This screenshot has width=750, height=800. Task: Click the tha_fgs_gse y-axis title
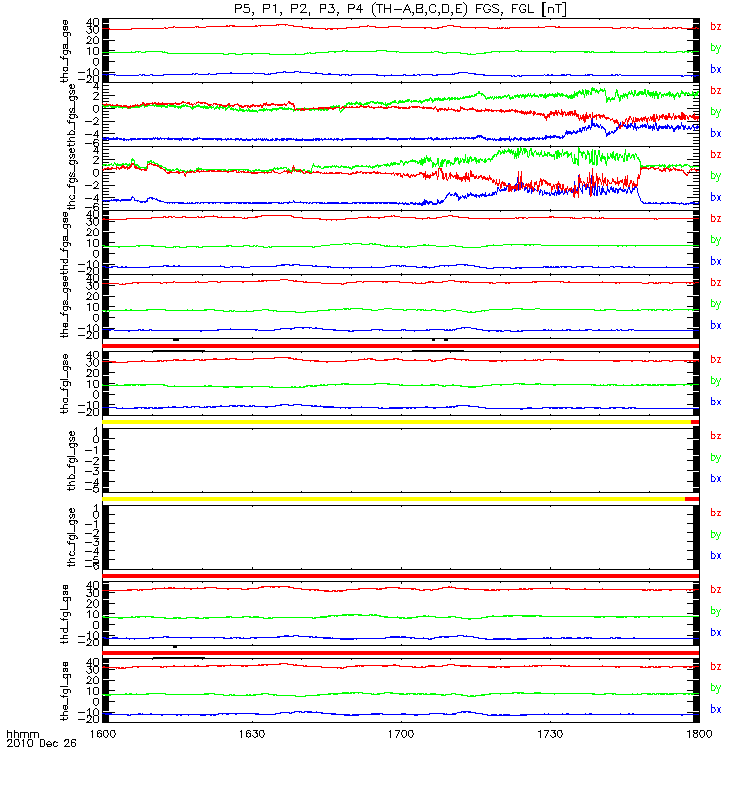[x=65, y=51]
